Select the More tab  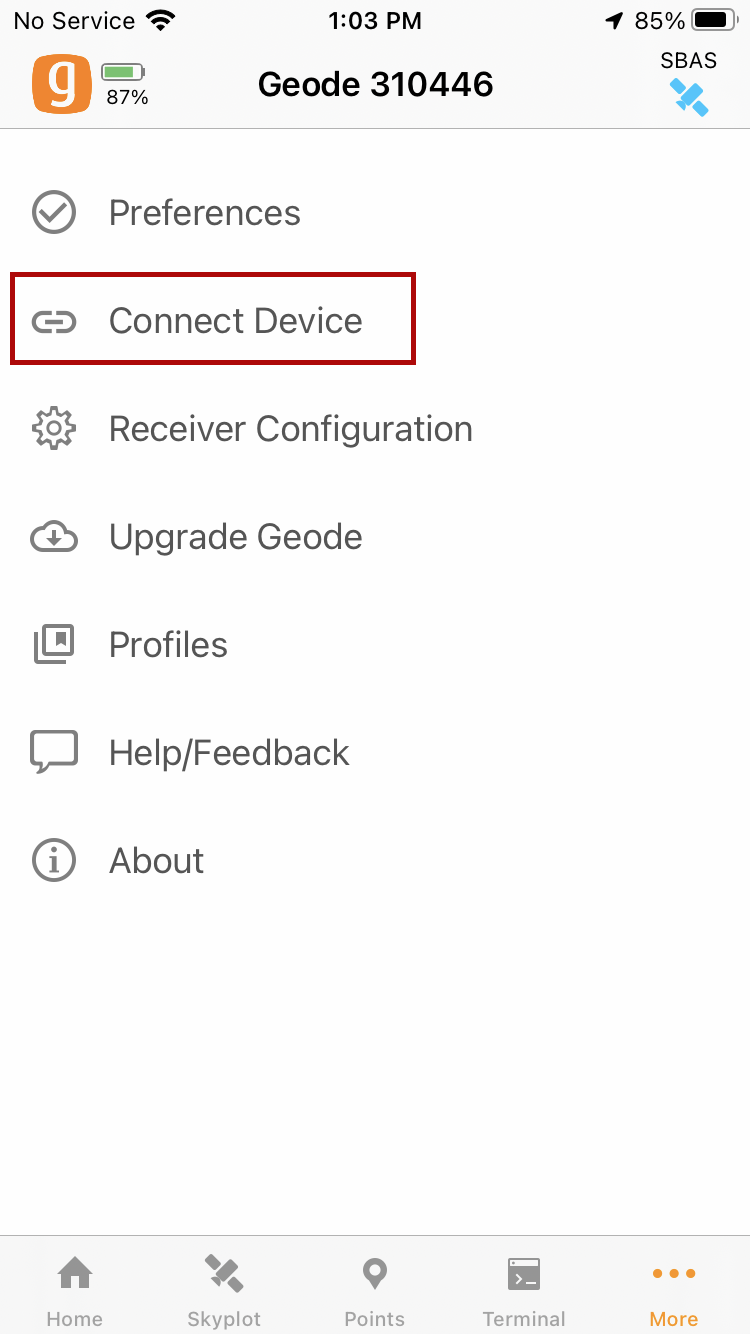[x=674, y=1290]
